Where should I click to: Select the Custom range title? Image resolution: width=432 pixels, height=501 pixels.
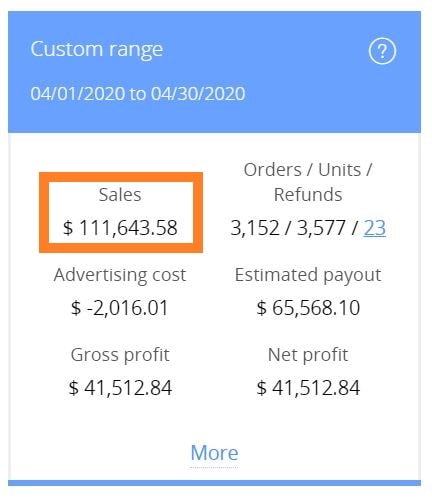click(97, 49)
